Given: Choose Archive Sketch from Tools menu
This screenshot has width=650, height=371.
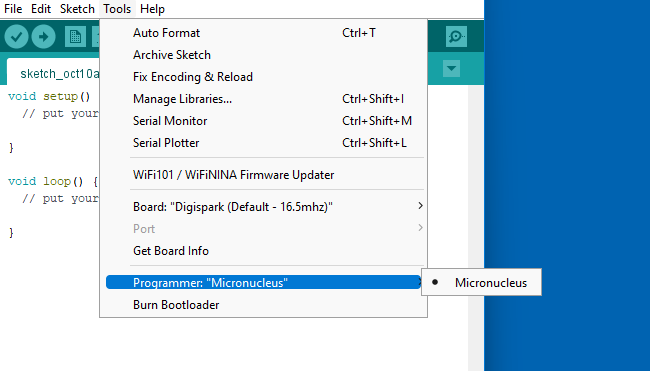Looking at the screenshot, I should click(x=264, y=55).
